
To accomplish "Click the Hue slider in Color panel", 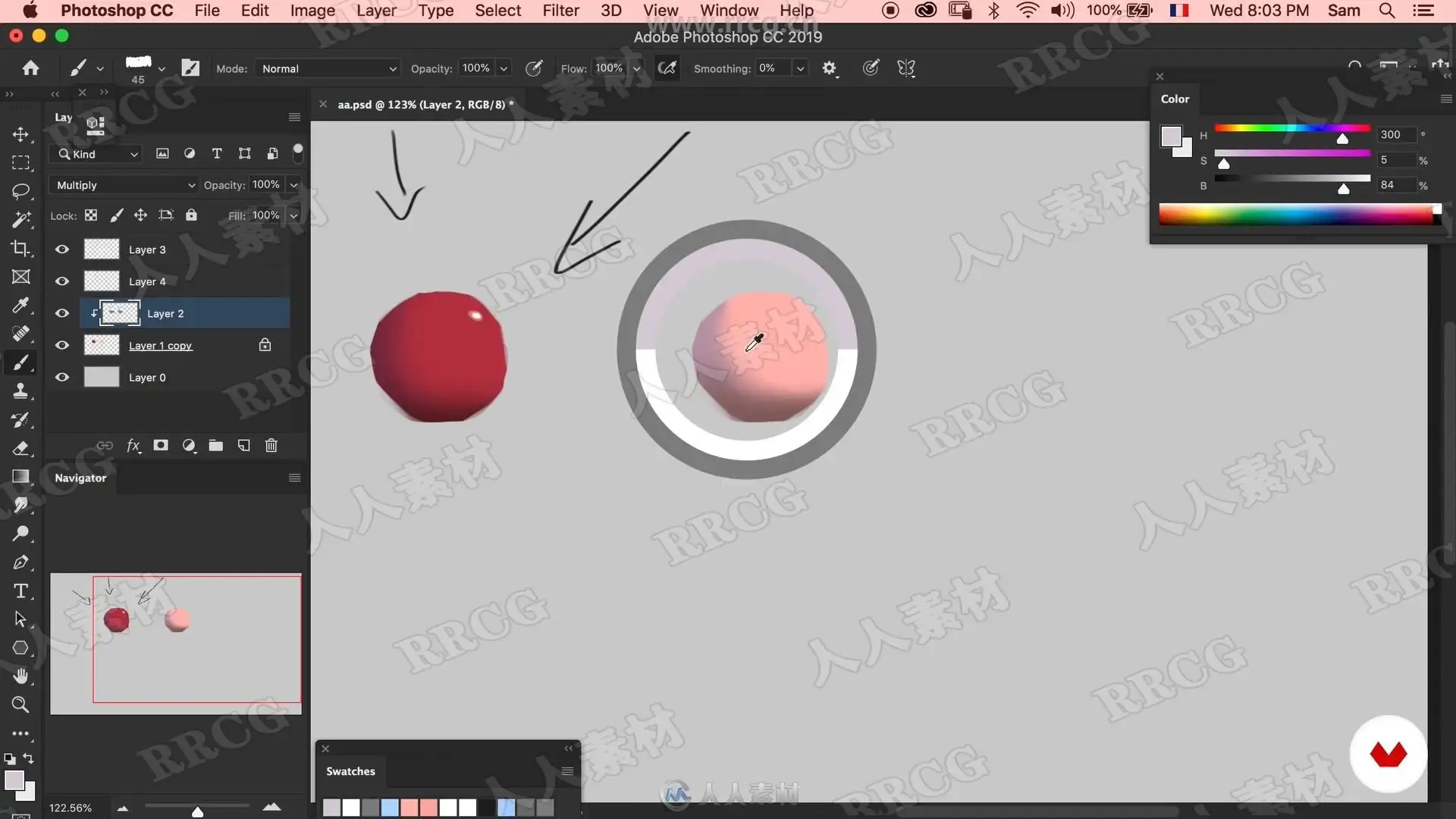I will [1292, 128].
